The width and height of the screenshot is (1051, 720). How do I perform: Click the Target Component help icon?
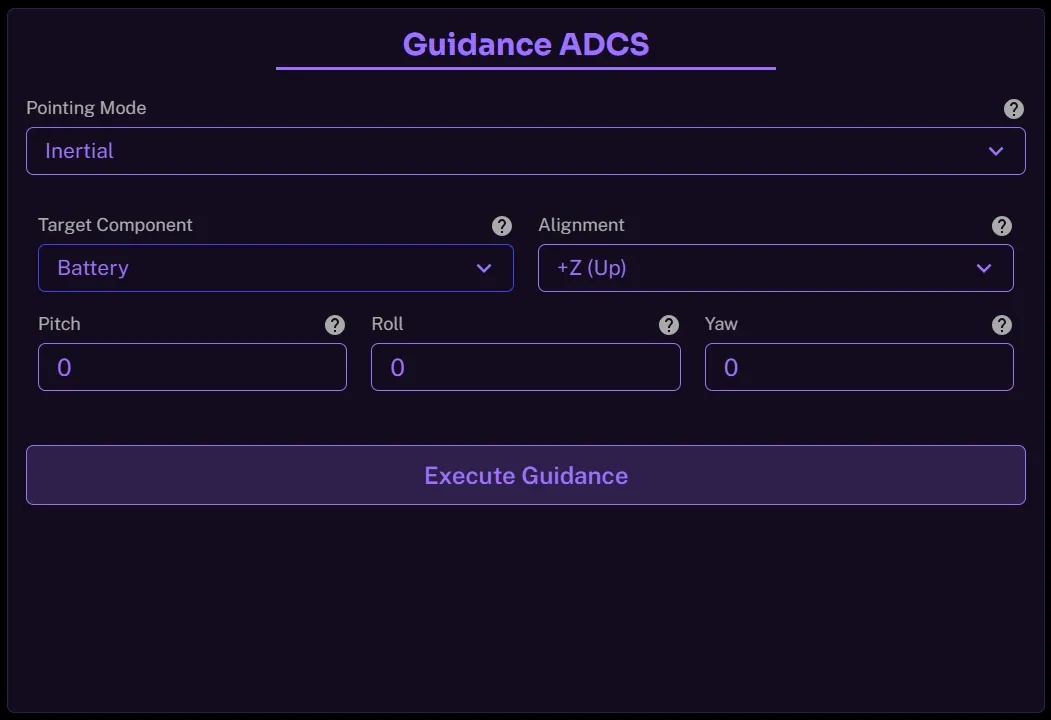point(502,226)
